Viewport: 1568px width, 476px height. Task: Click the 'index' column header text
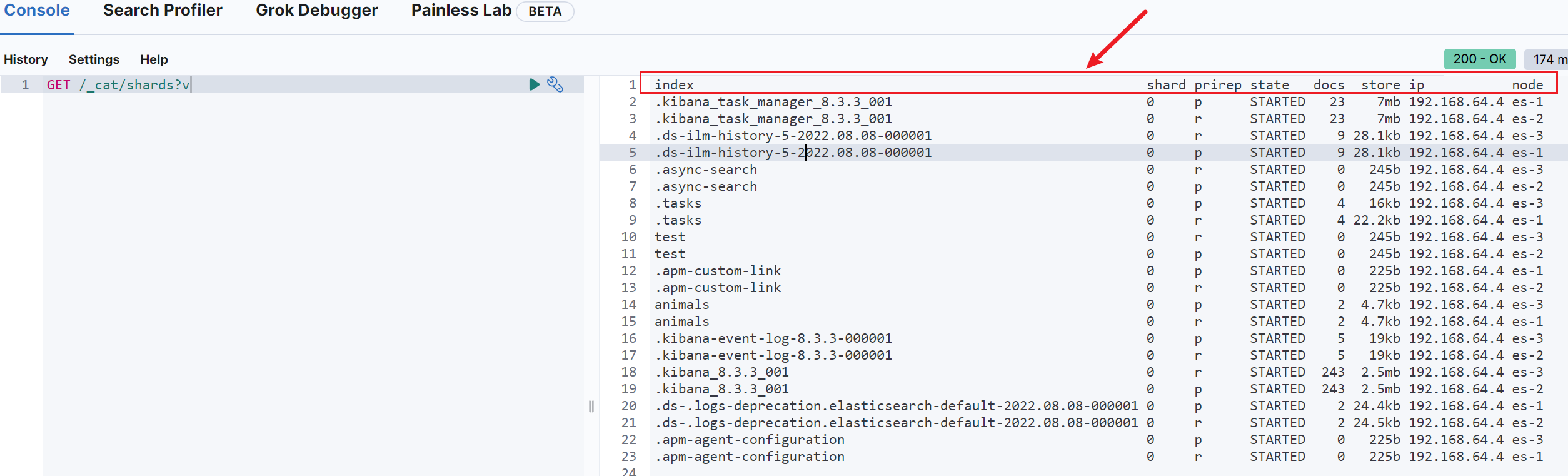pyautogui.click(x=674, y=85)
